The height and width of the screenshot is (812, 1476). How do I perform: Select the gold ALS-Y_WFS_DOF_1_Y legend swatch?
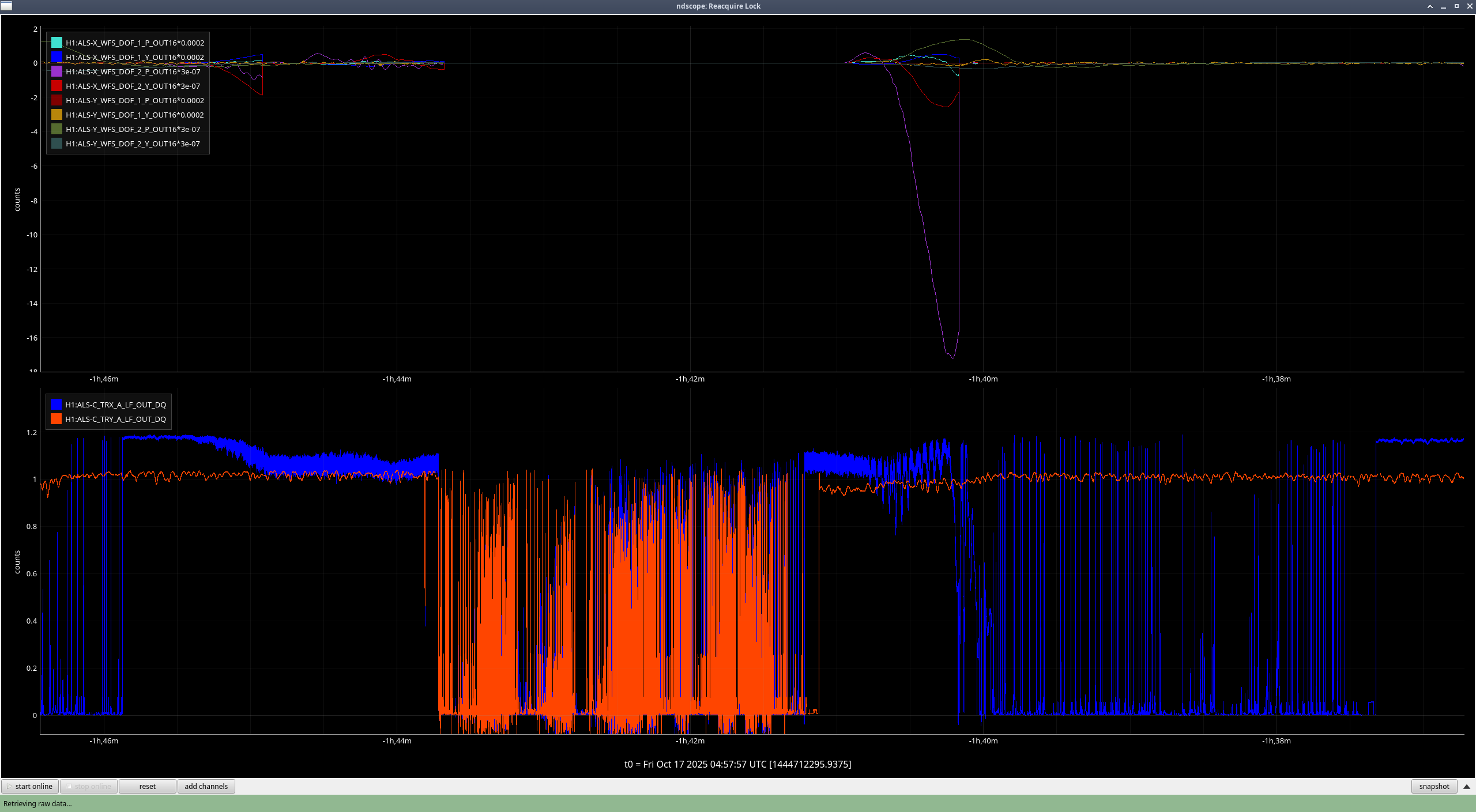tap(57, 115)
